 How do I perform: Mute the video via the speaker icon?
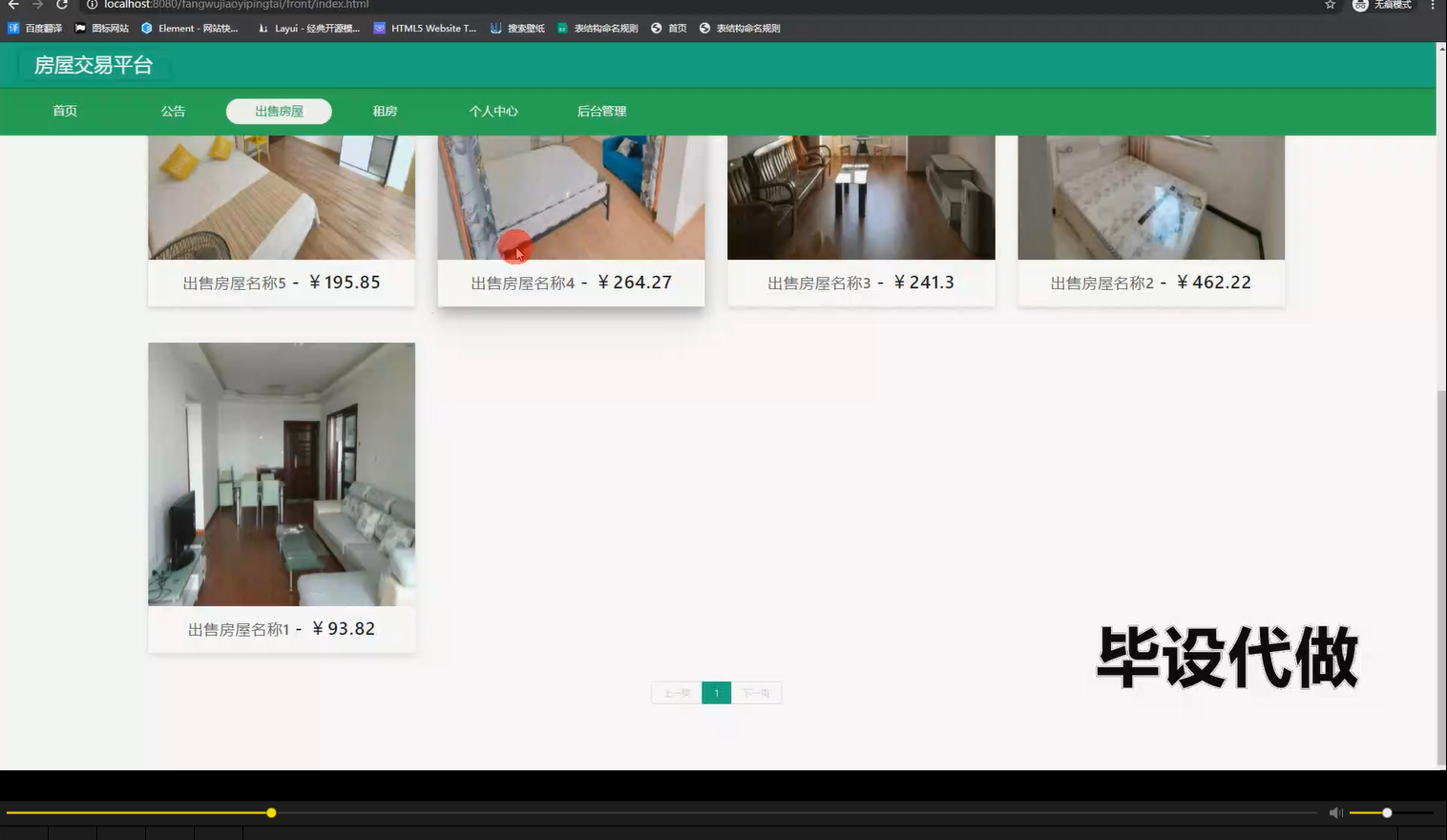tap(1334, 812)
